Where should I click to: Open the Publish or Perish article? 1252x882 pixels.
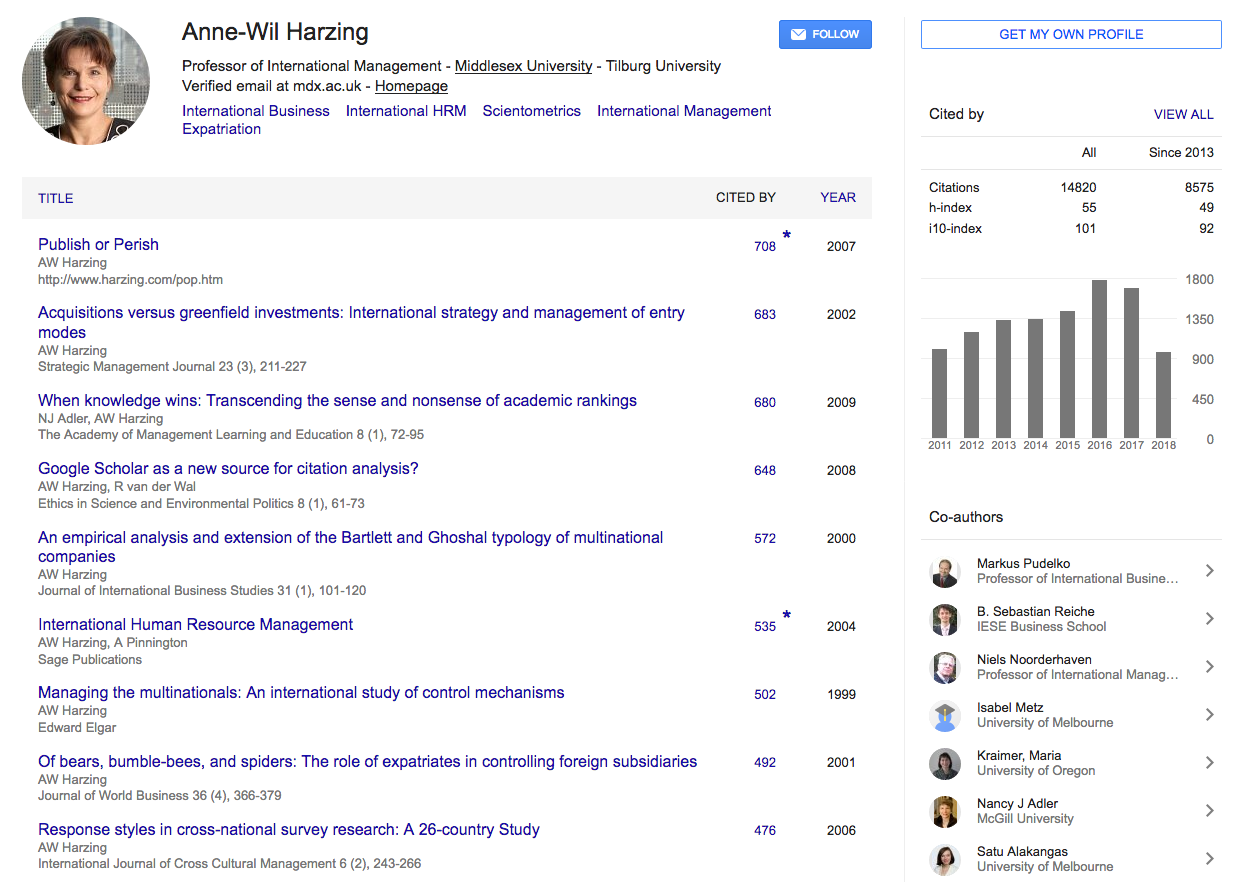(x=98, y=244)
